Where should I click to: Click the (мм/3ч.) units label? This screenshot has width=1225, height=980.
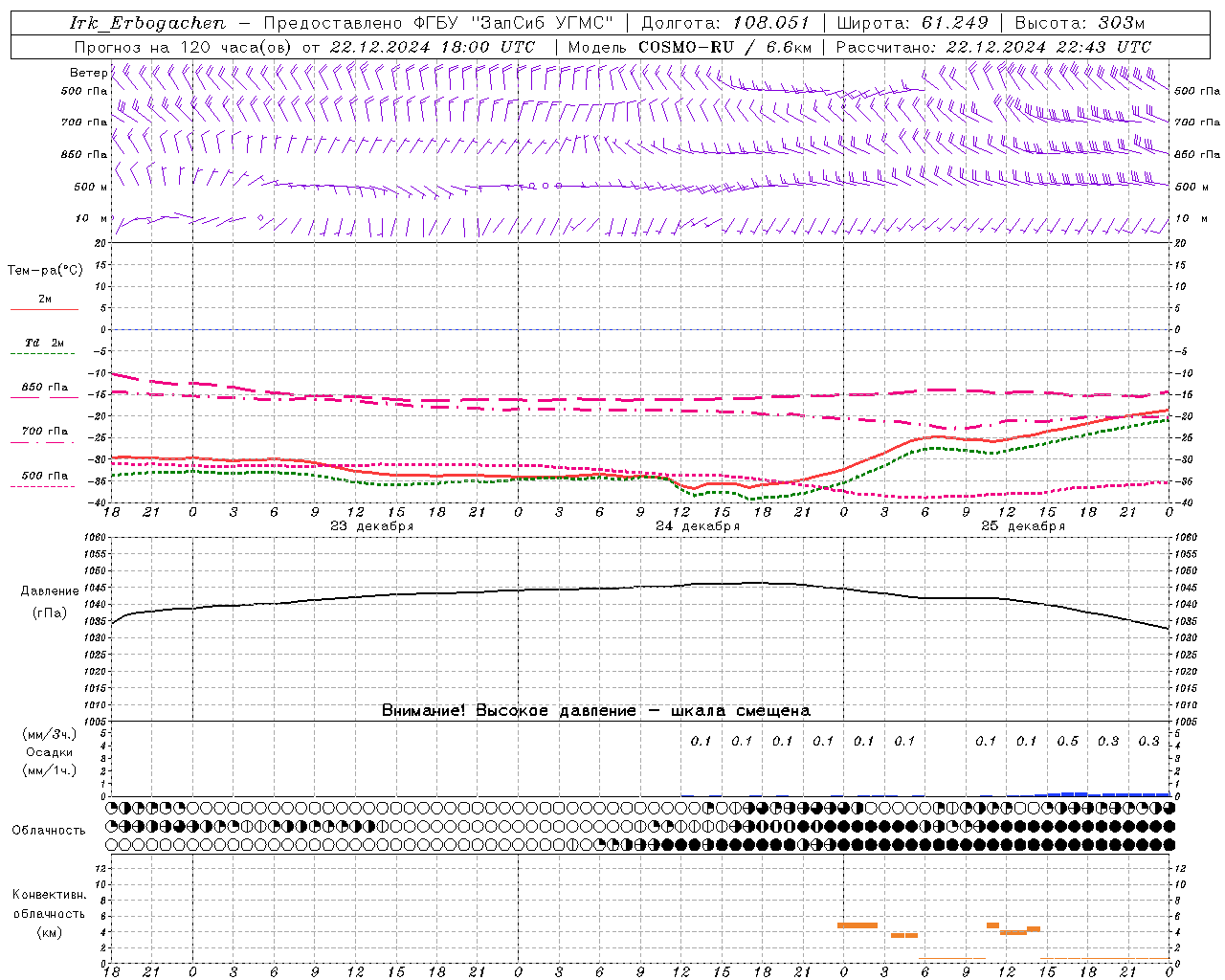[x=49, y=734]
